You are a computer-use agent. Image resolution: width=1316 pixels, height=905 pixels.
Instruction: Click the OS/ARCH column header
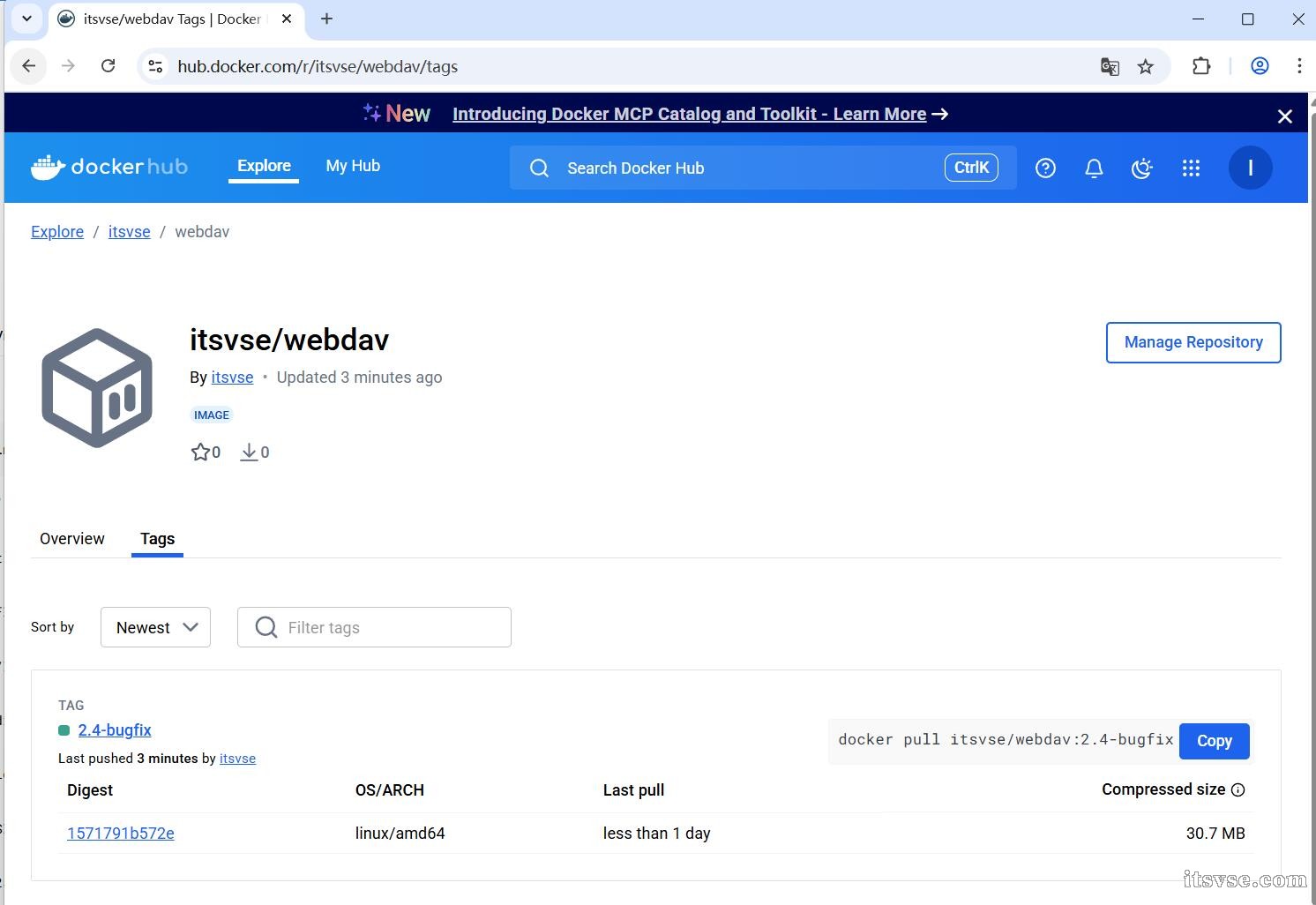point(390,790)
